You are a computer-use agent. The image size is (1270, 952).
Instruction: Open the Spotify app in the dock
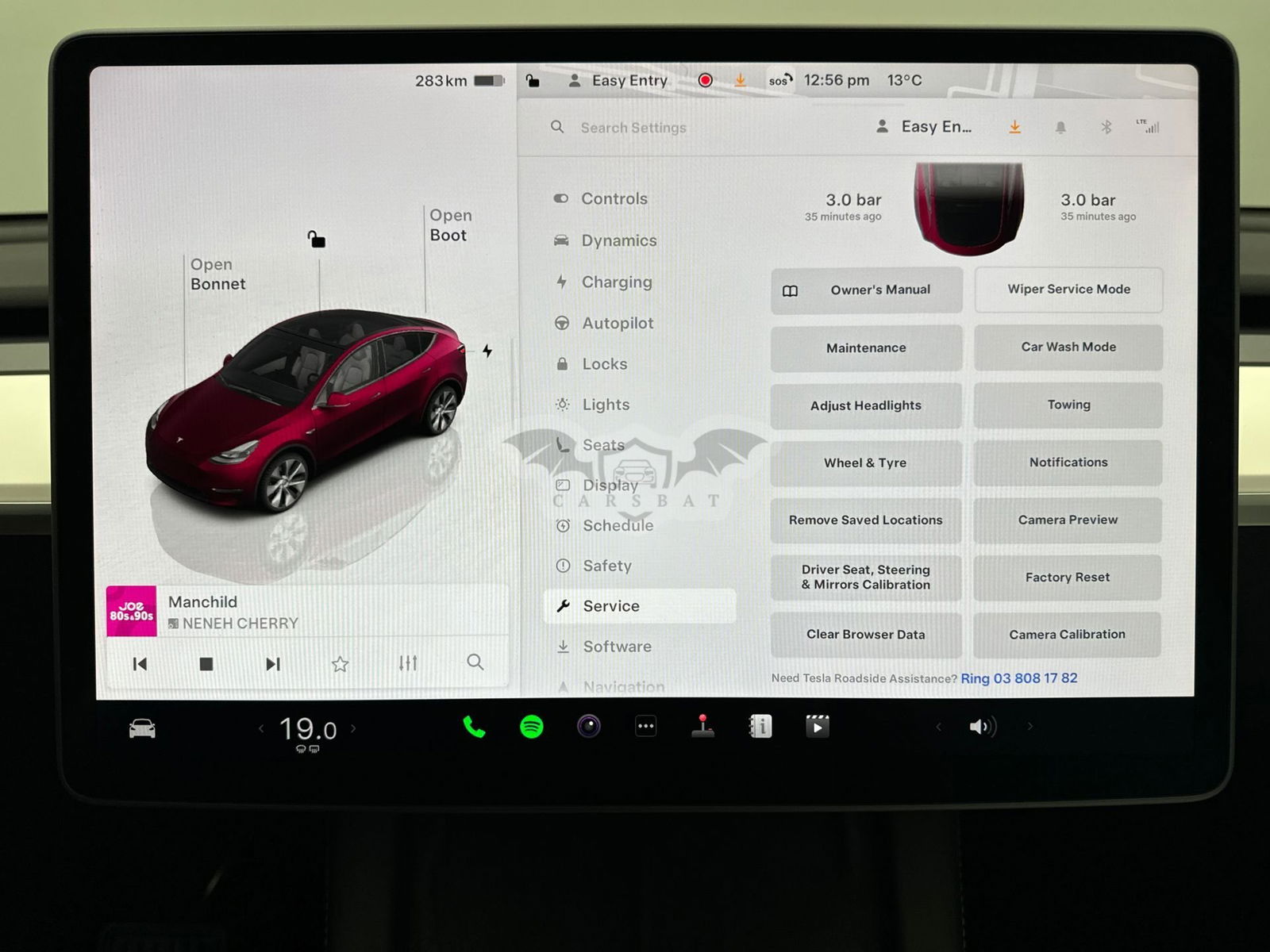531,727
